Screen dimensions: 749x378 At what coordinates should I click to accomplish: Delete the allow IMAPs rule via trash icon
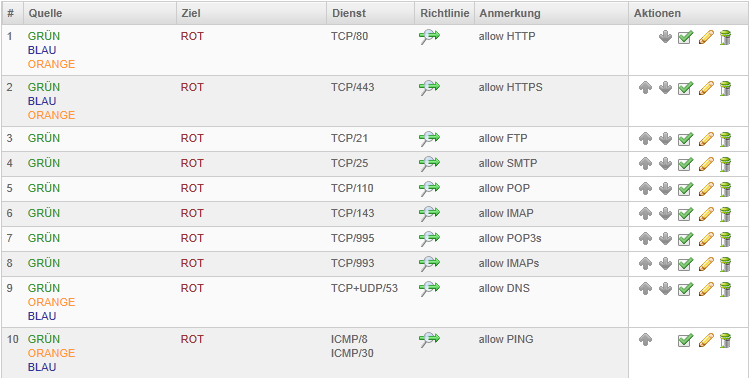click(x=725, y=264)
